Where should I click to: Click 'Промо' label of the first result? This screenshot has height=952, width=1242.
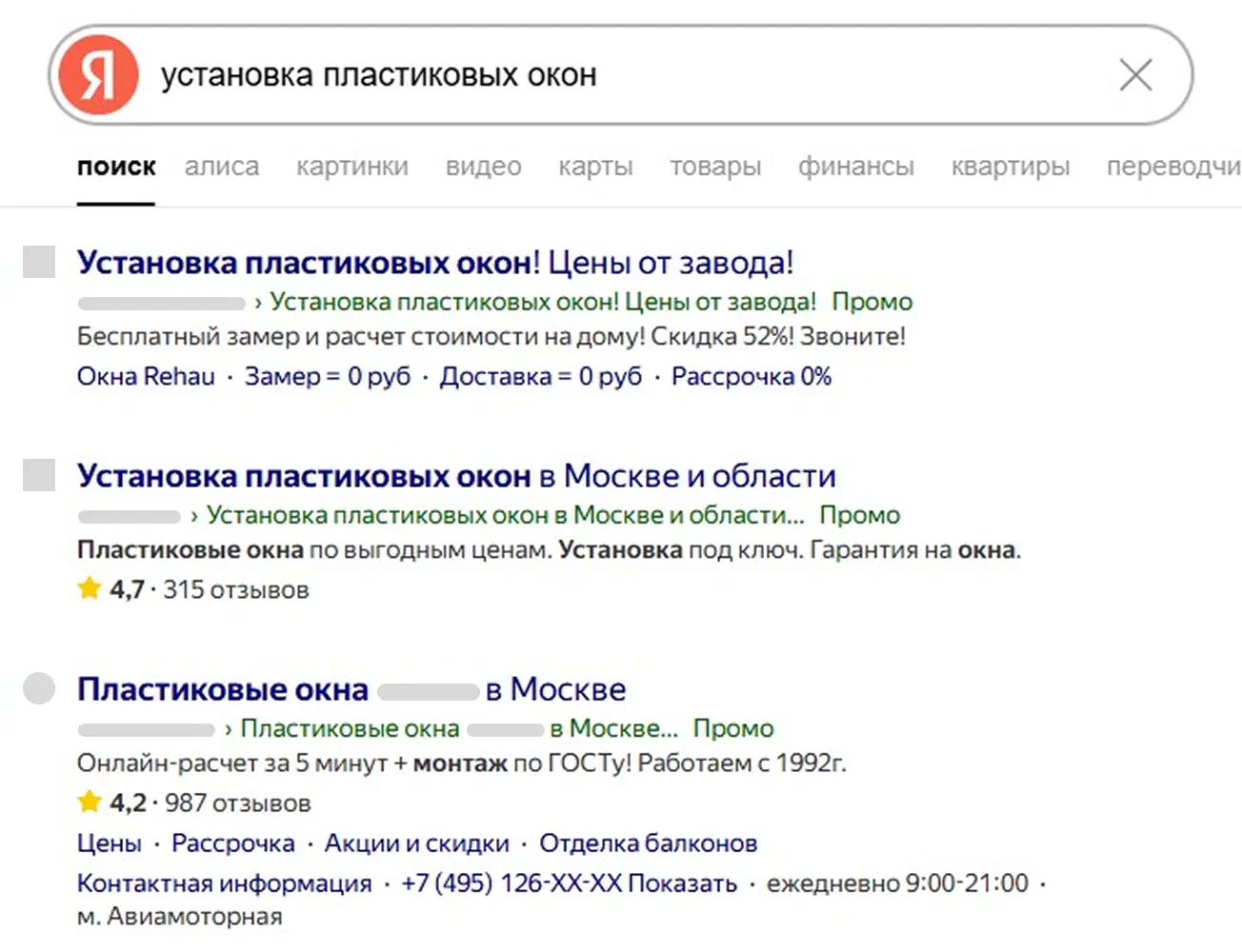(872, 302)
